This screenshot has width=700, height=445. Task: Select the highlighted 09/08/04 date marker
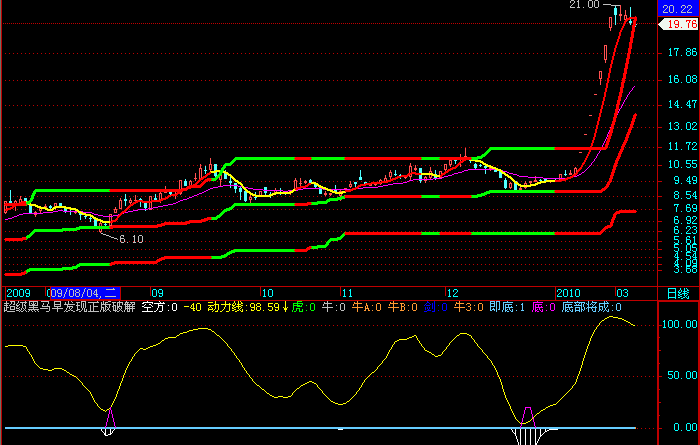83,293
